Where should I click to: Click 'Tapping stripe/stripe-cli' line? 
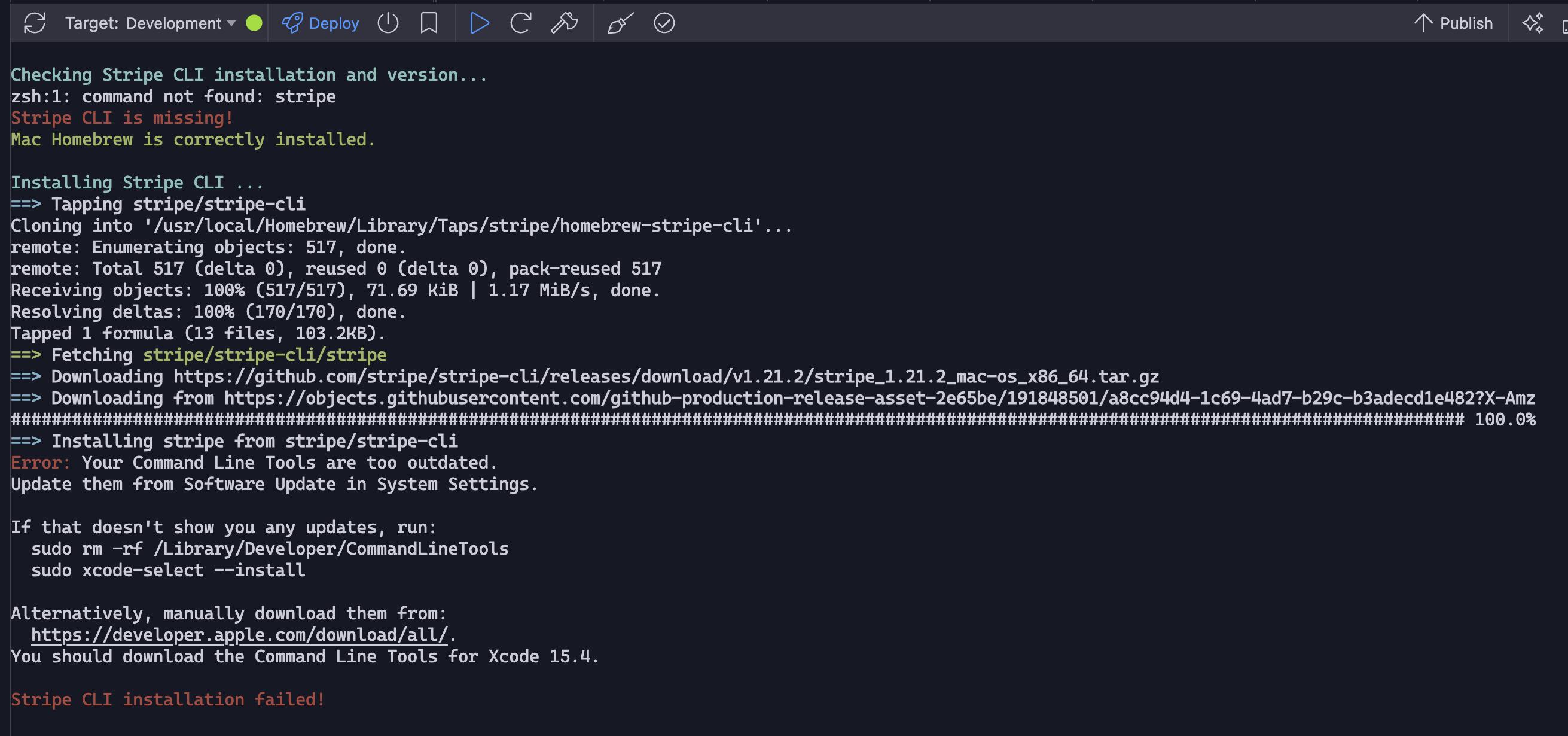pos(158,204)
